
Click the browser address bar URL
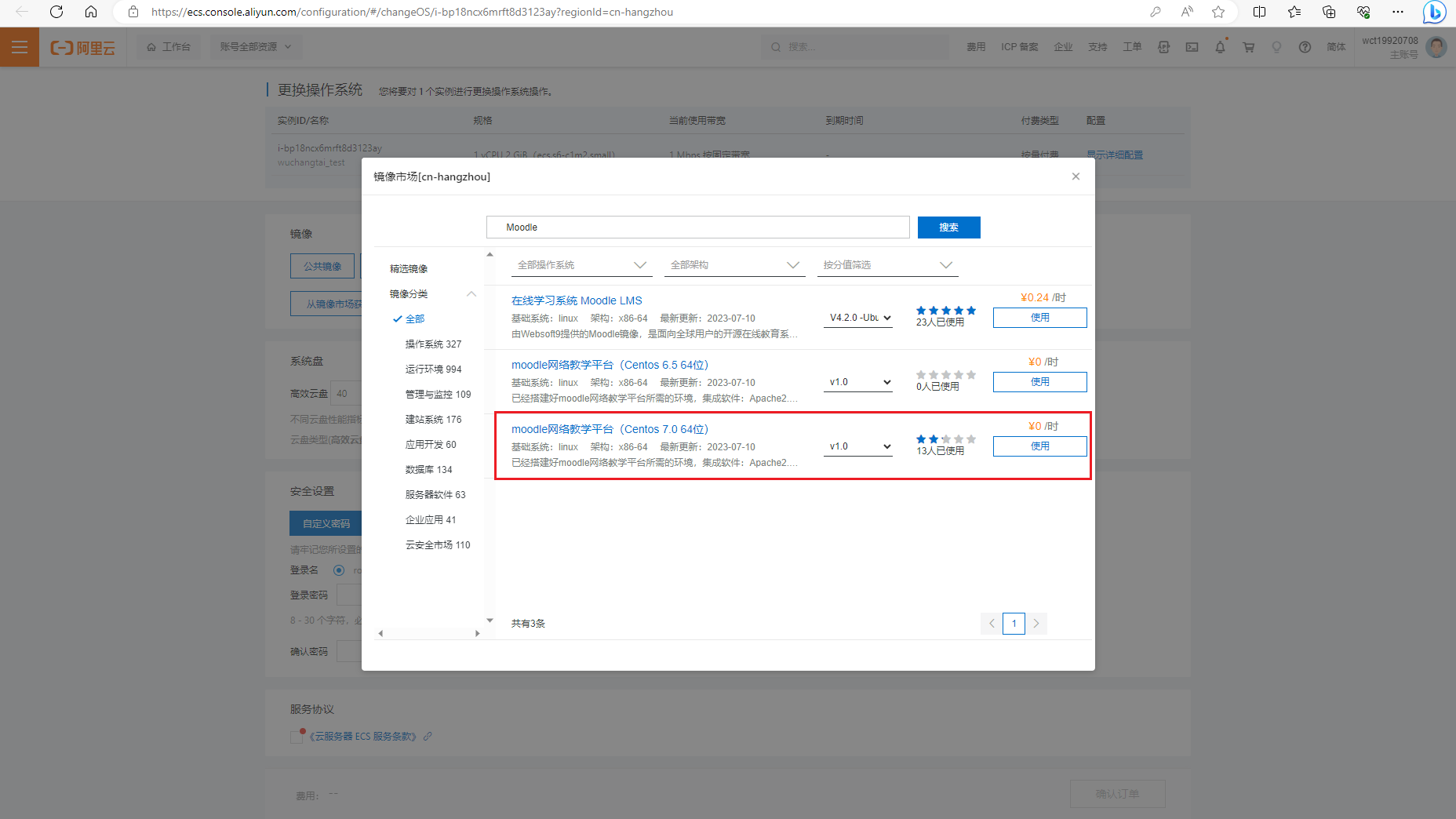[x=412, y=12]
